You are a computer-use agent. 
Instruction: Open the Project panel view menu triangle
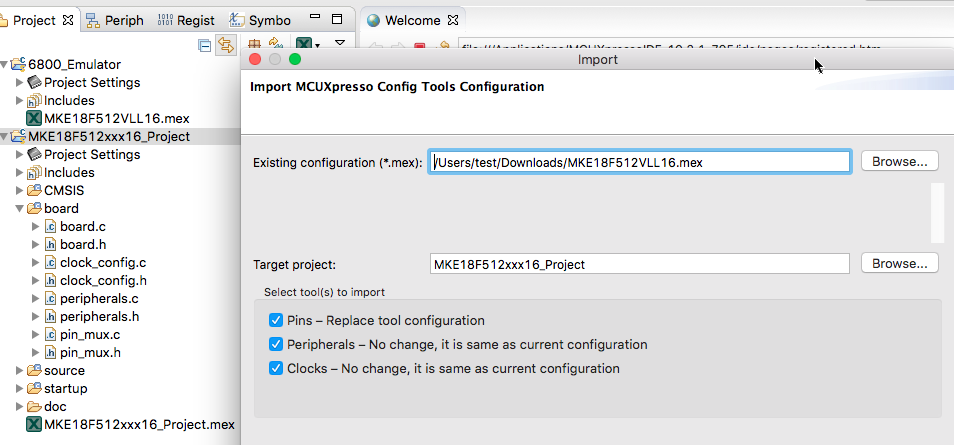pos(340,43)
